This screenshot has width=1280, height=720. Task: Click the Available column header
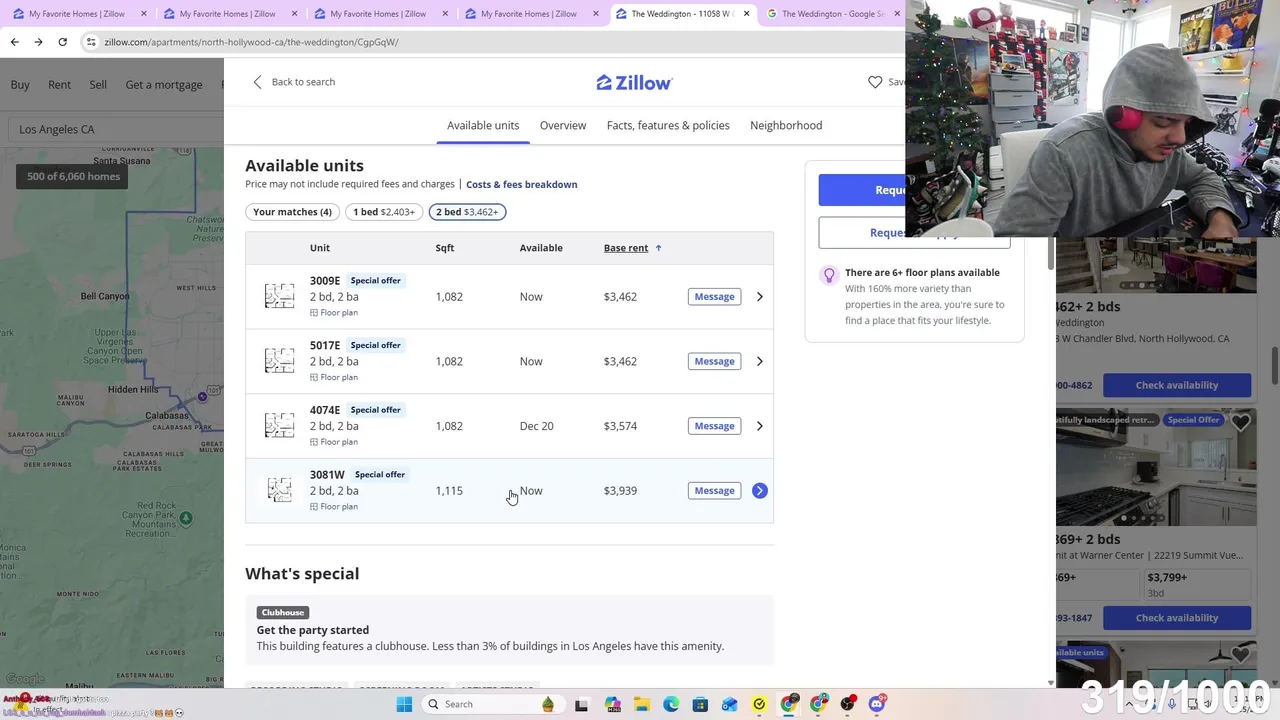pos(541,248)
